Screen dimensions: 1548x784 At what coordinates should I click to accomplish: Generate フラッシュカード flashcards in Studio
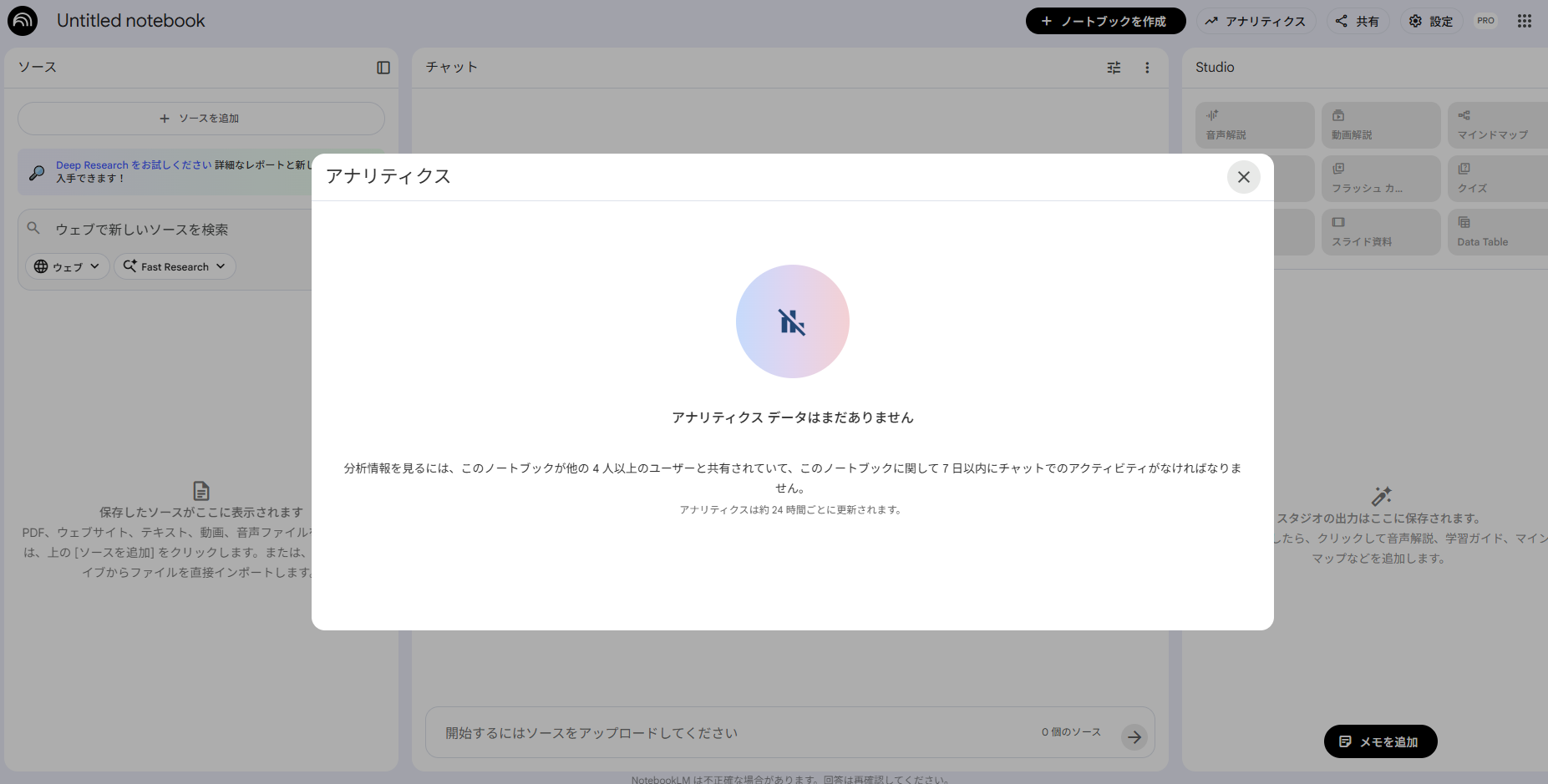(1380, 178)
